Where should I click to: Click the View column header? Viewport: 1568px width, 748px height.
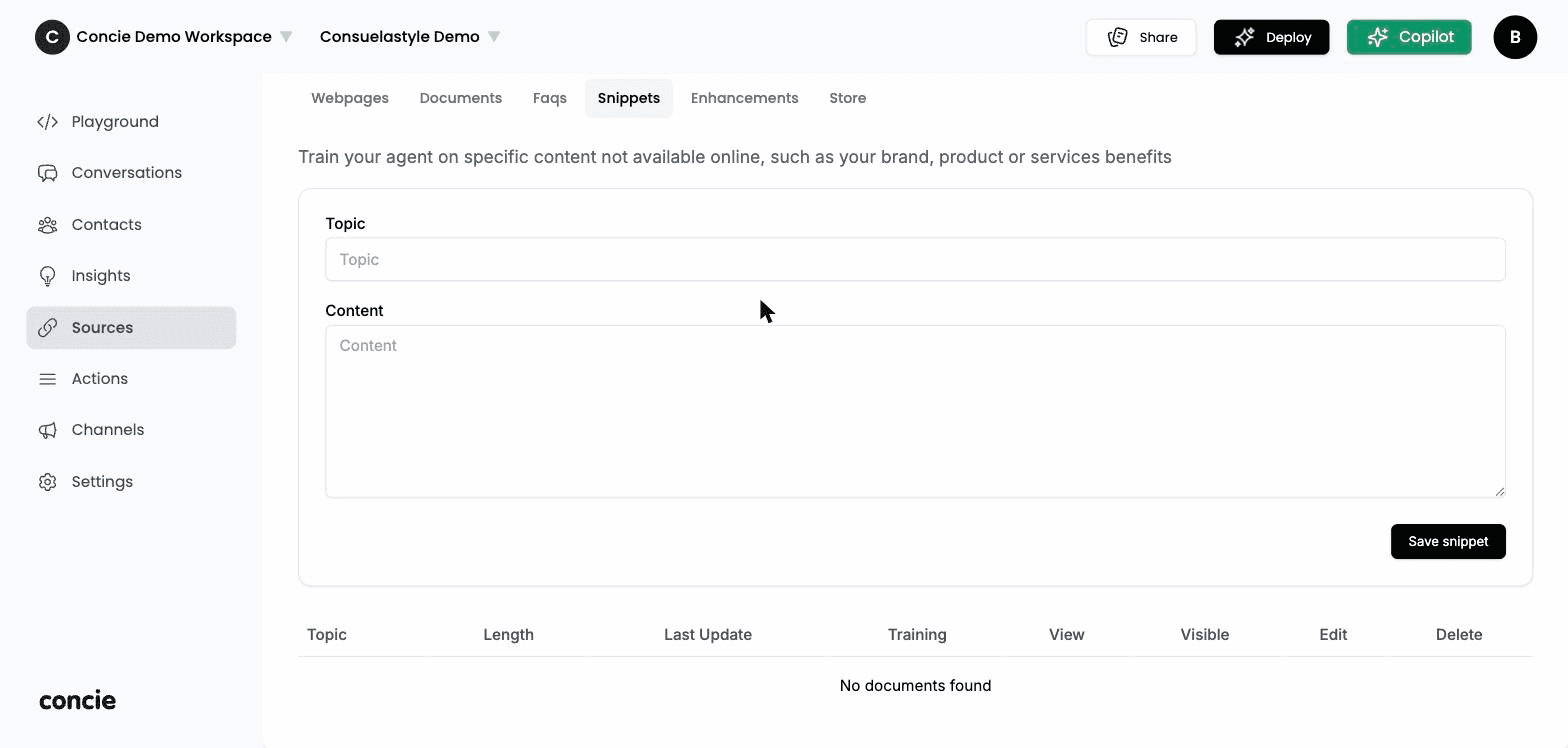[1067, 635]
